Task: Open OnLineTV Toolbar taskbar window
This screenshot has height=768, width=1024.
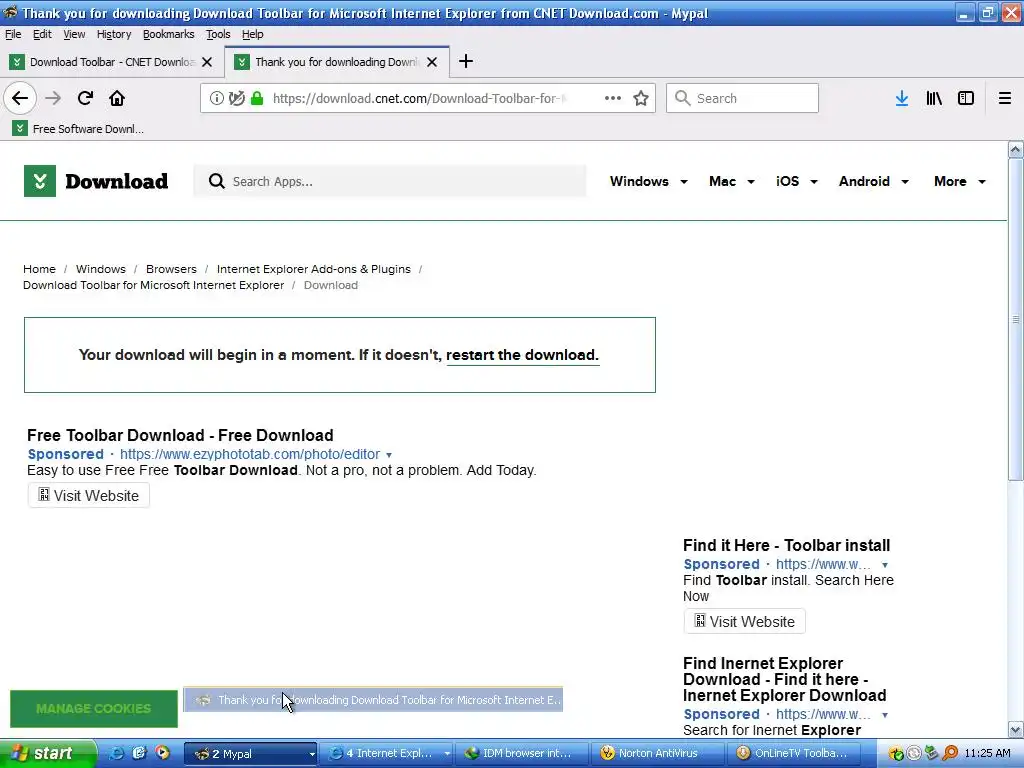Action: pos(795,754)
